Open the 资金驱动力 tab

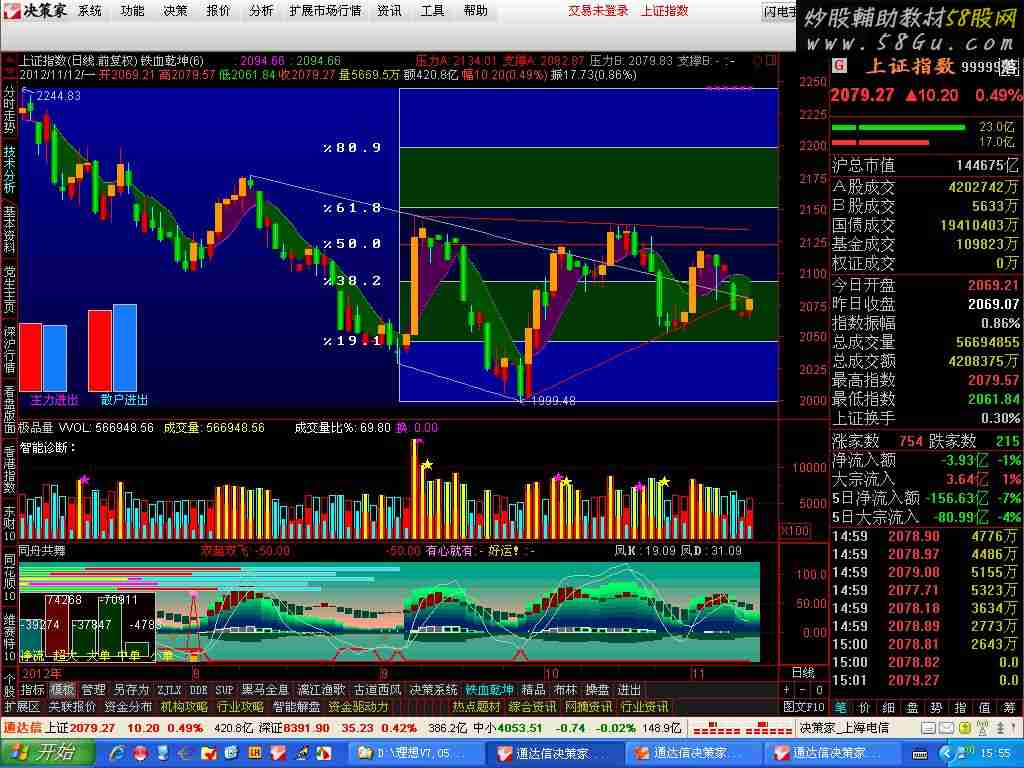(358, 707)
